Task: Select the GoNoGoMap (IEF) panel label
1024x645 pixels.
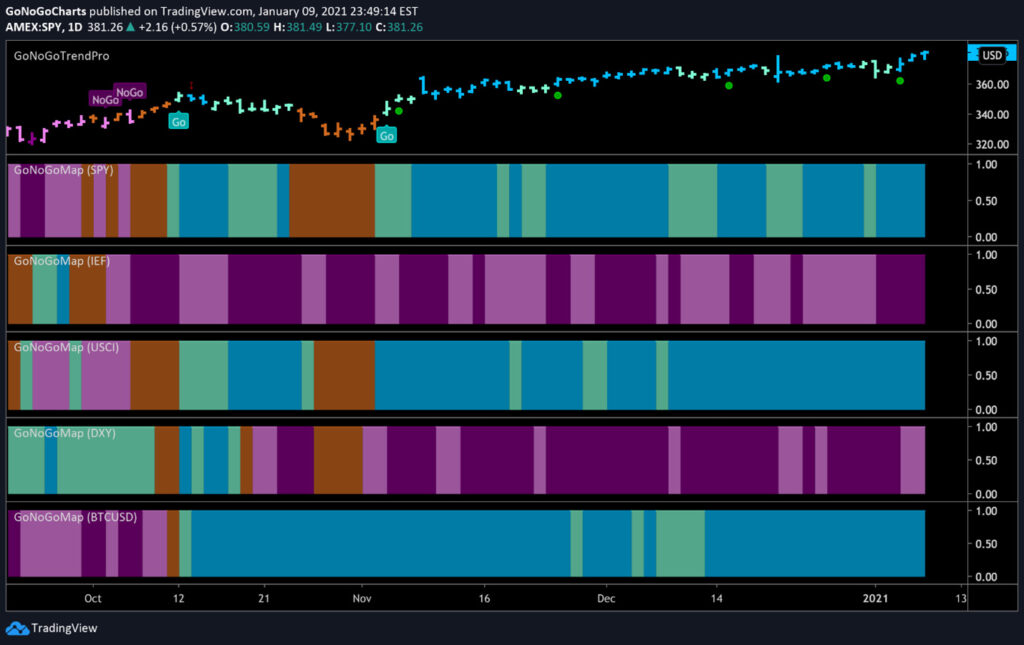Action: coord(61,260)
